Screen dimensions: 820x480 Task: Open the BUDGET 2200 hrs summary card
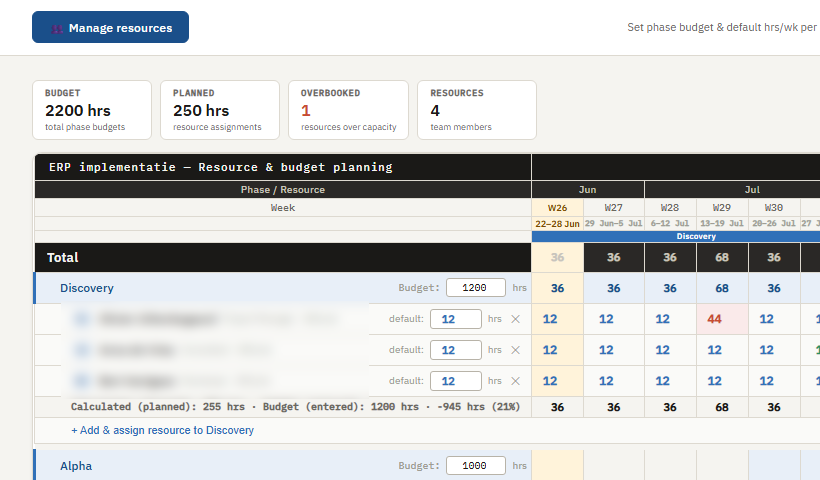[92, 110]
